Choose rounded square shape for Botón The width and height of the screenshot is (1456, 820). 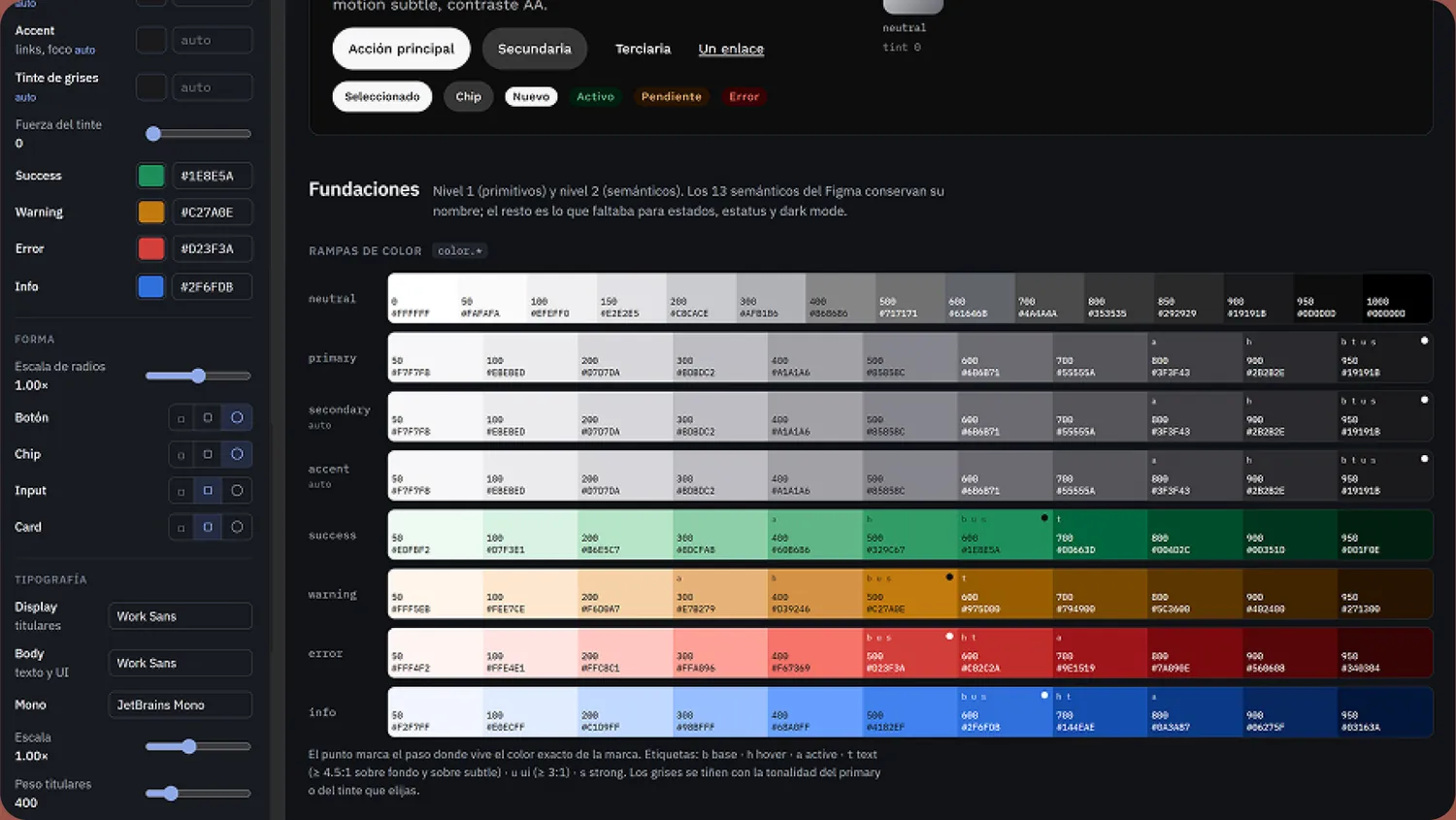coord(208,418)
